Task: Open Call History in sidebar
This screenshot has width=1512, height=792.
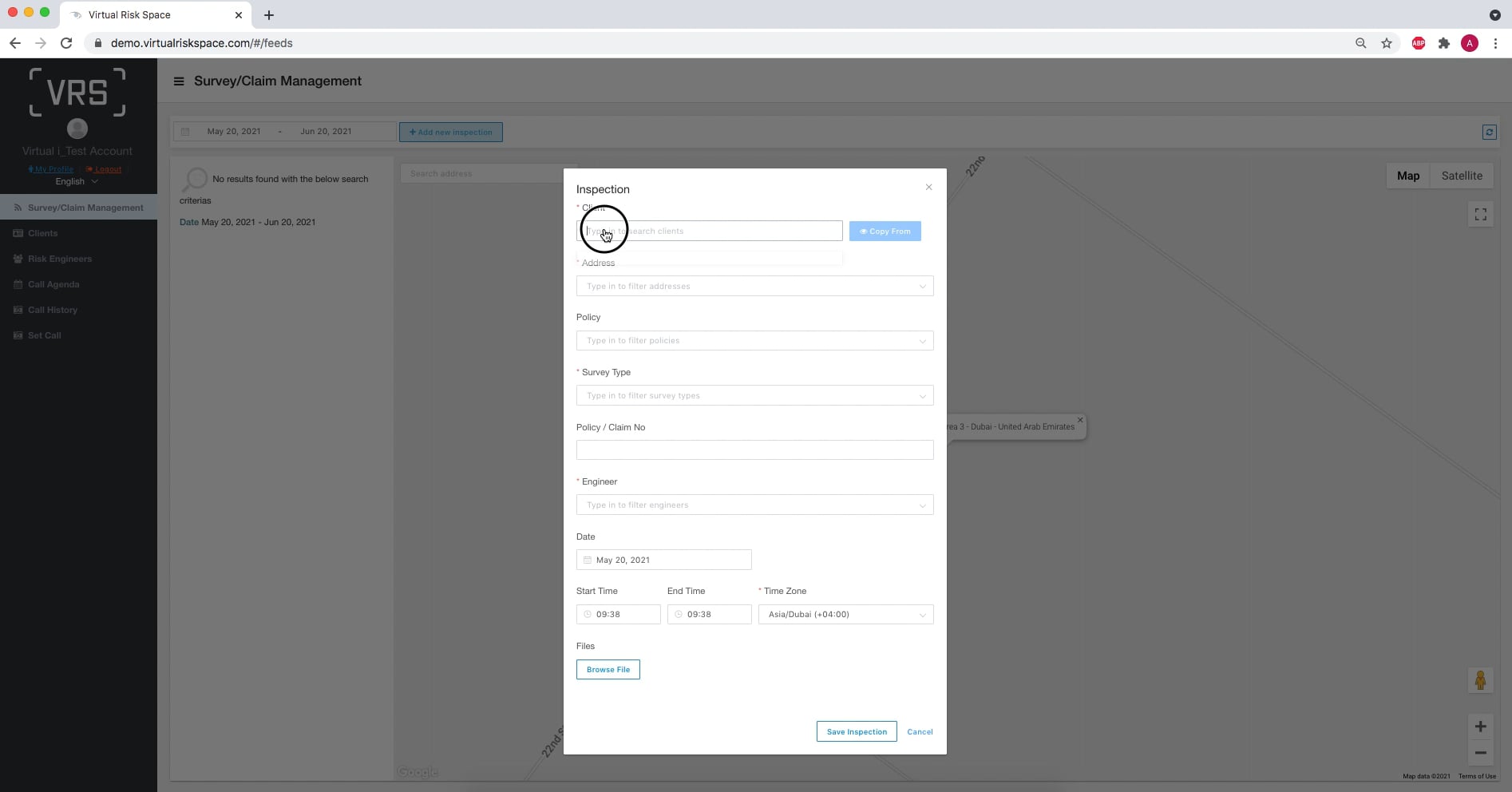Action: [x=53, y=310]
